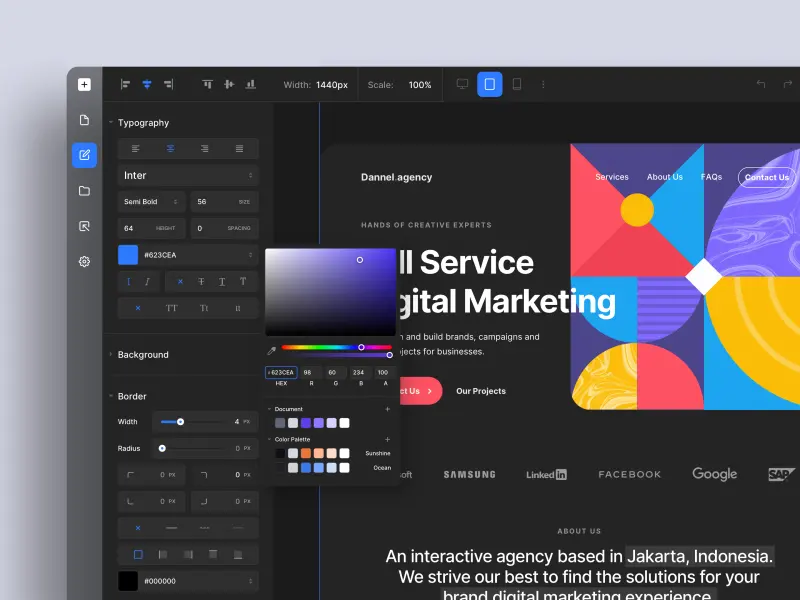The image size is (800, 600).
Task: Click the Our Projects link
Action: [x=481, y=391]
